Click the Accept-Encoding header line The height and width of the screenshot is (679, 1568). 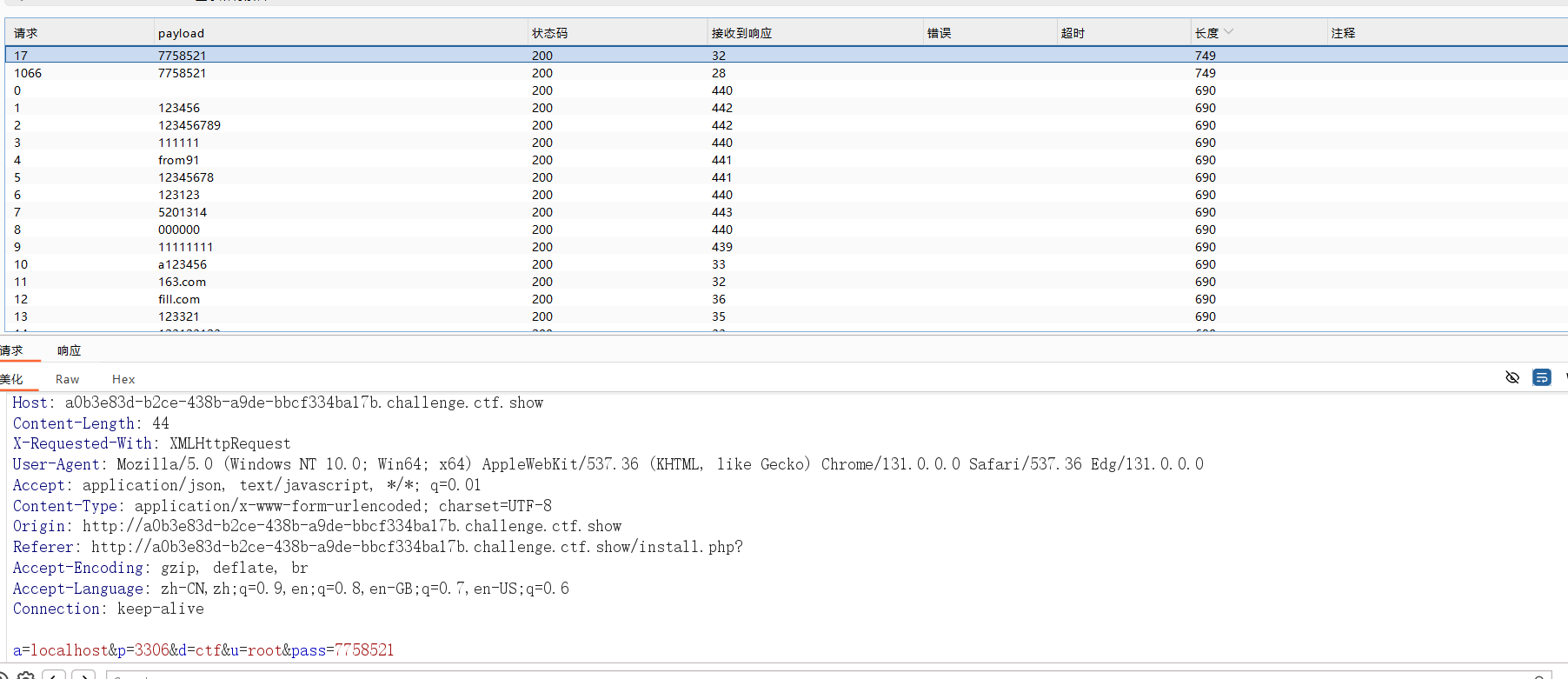click(161, 568)
